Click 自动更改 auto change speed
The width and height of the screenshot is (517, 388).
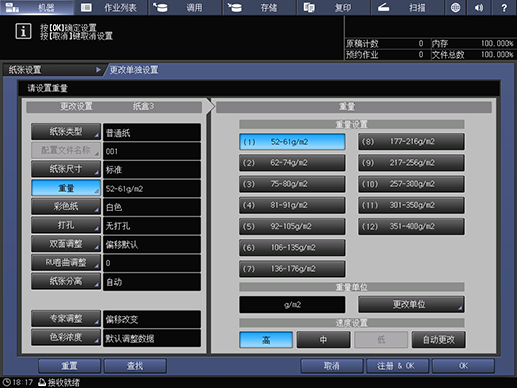pyautogui.click(x=439, y=340)
